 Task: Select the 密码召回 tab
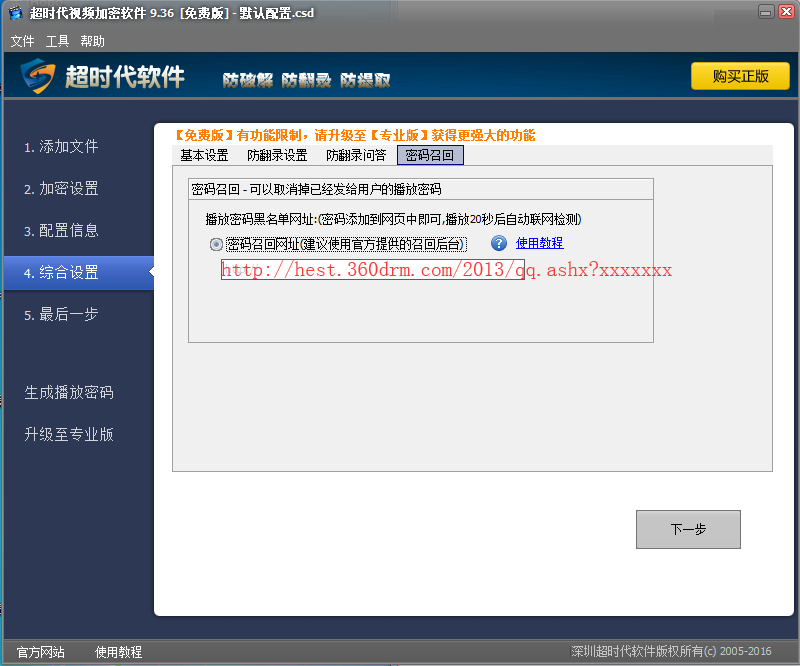430,155
